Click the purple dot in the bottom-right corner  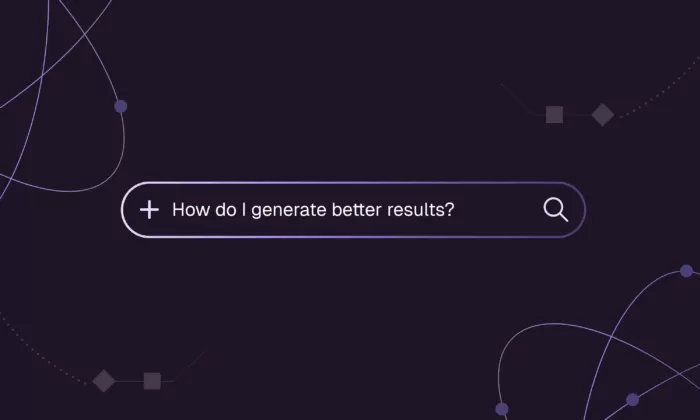pos(632,399)
